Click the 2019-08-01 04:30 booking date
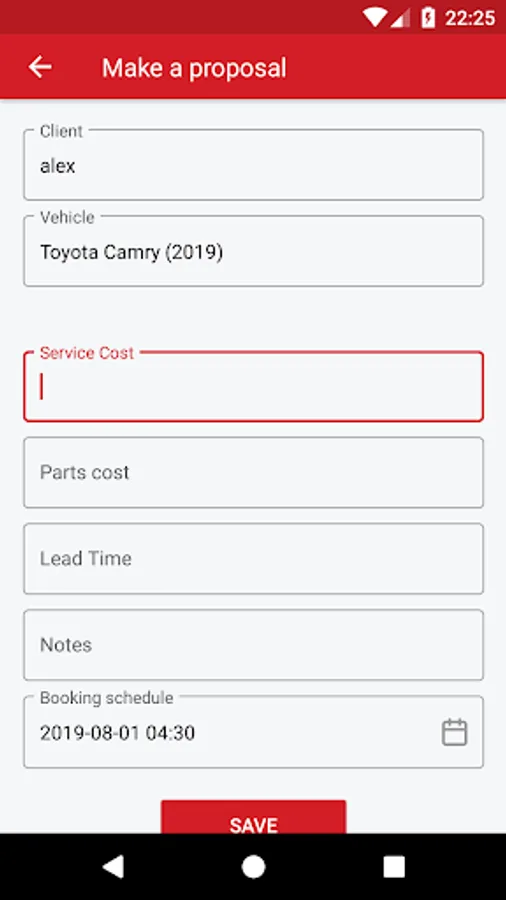 point(117,733)
